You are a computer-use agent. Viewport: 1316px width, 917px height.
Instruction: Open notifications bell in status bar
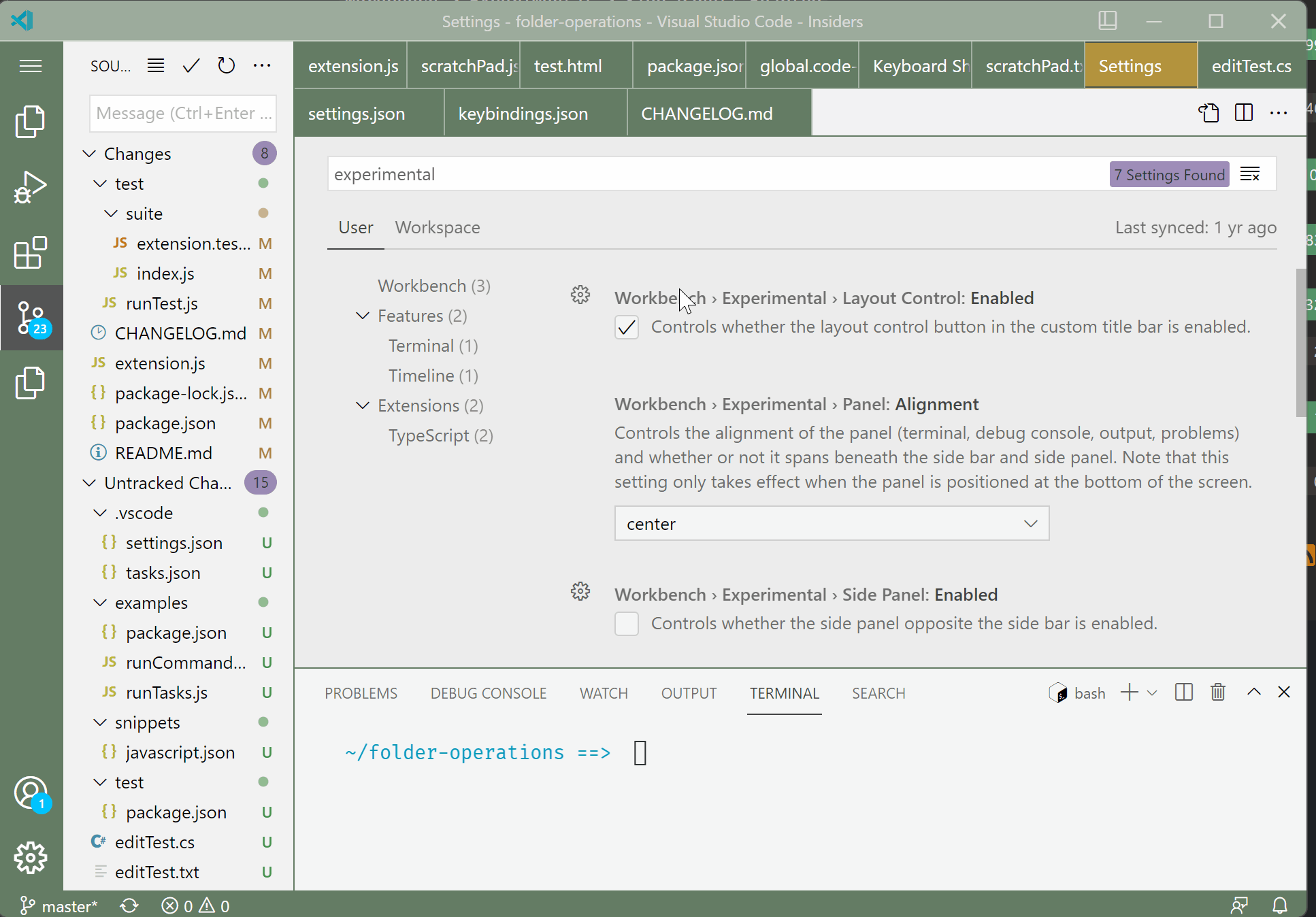click(x=1280, y=906)
